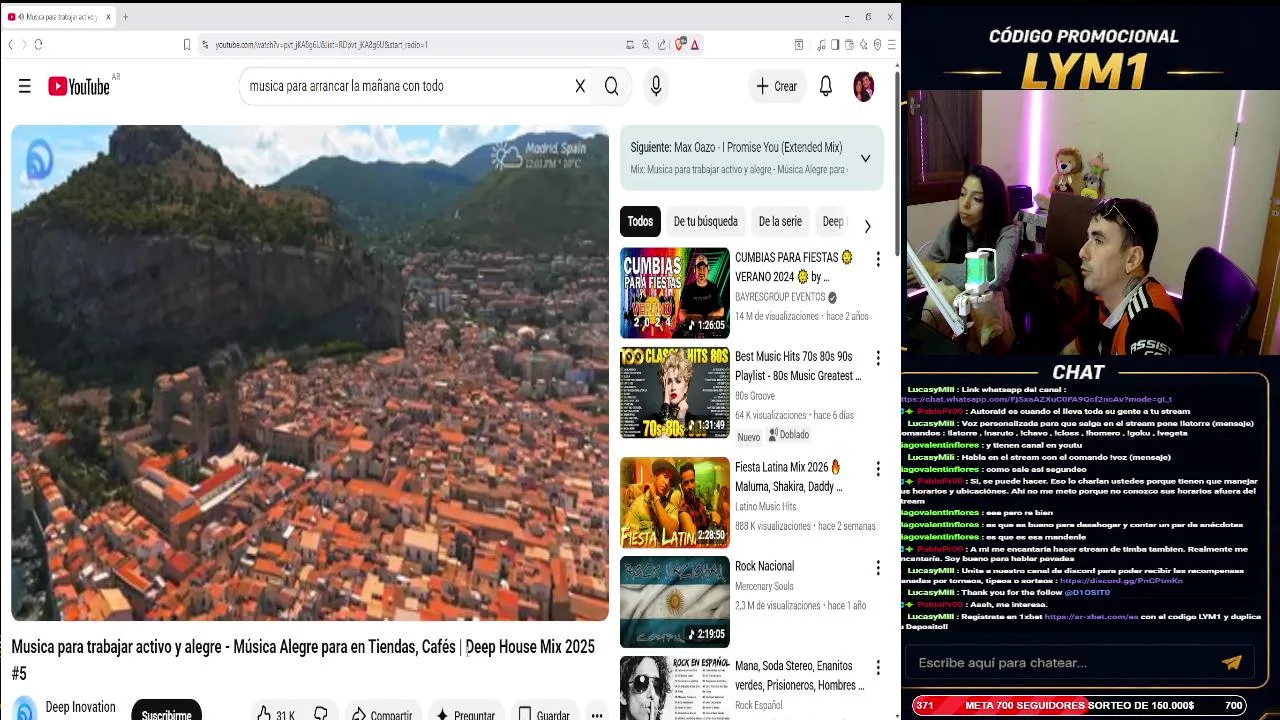Open the Deep Inovation channel avatar
Image resolution: width=1280 pixels, height=720 pixels.
pos(25,709)
